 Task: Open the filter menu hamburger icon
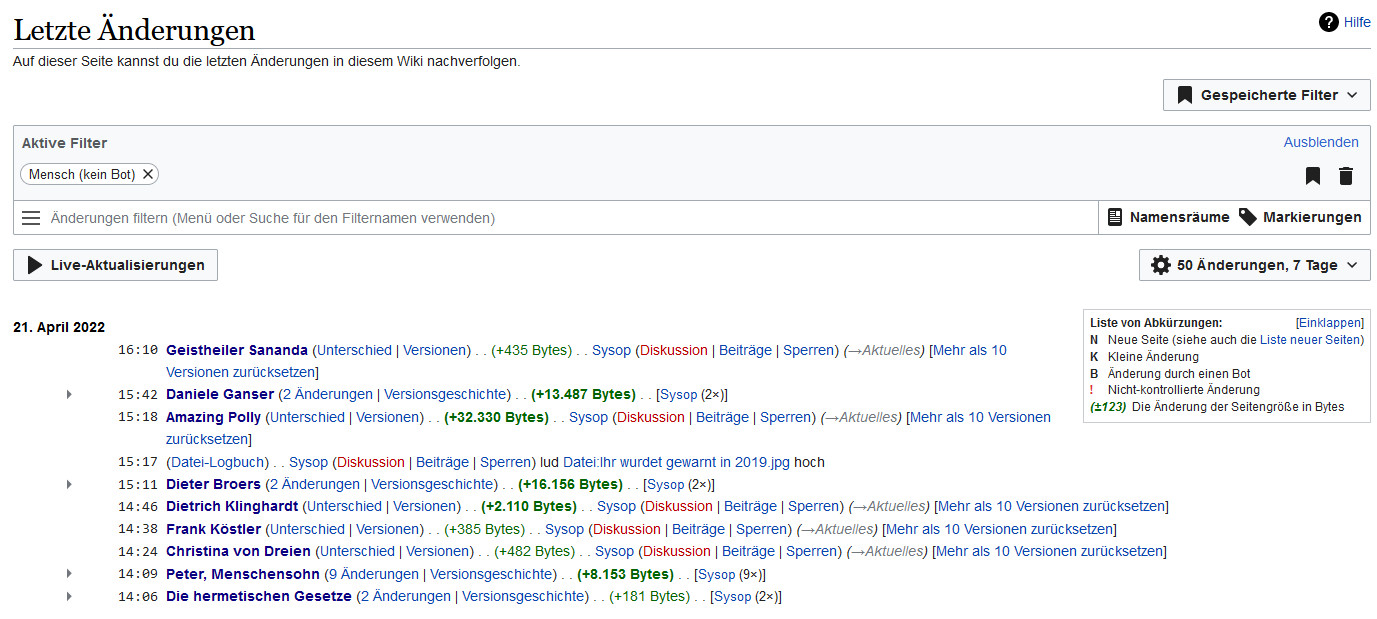31,218
